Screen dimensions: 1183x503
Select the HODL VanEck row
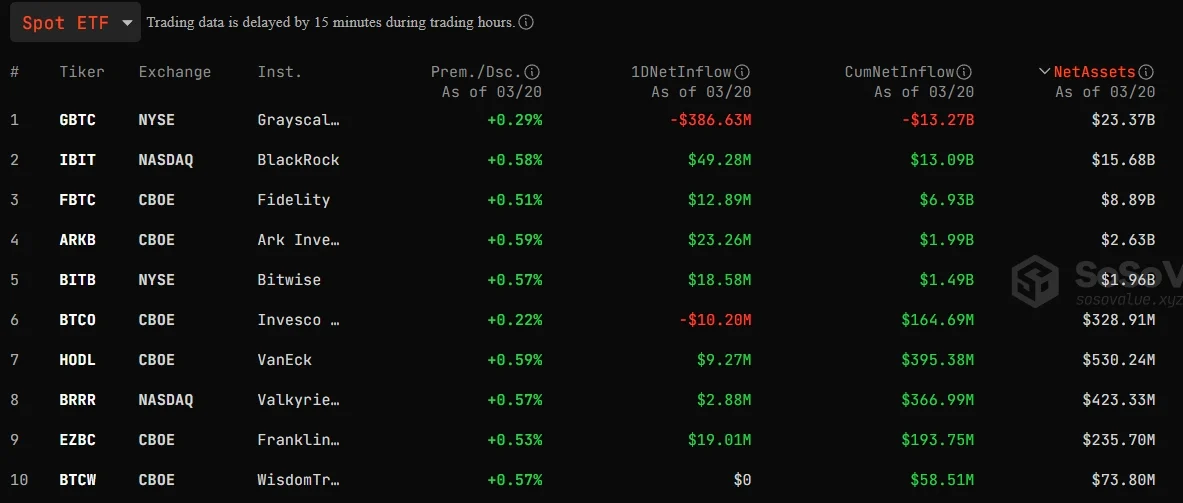click(x=79, y=360)
